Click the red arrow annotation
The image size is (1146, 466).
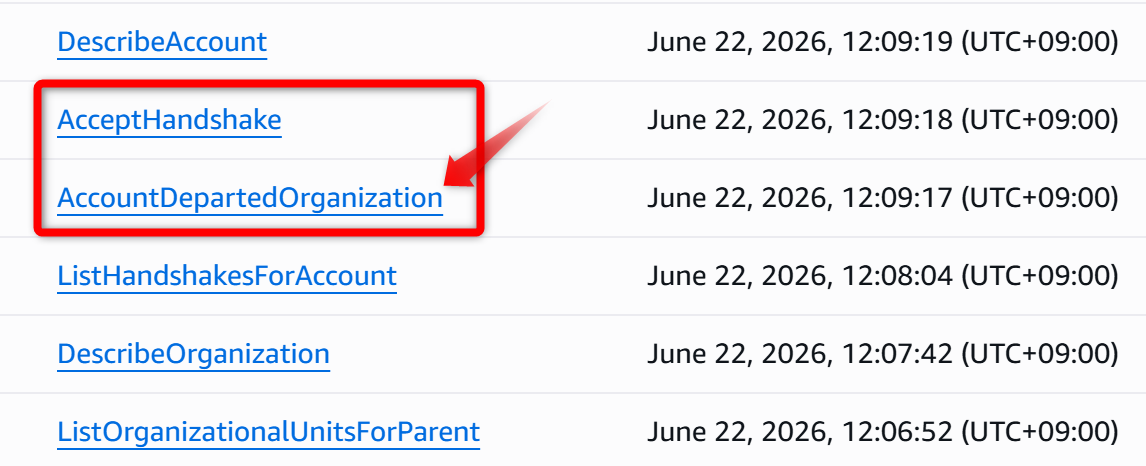[x=495, y=146]
